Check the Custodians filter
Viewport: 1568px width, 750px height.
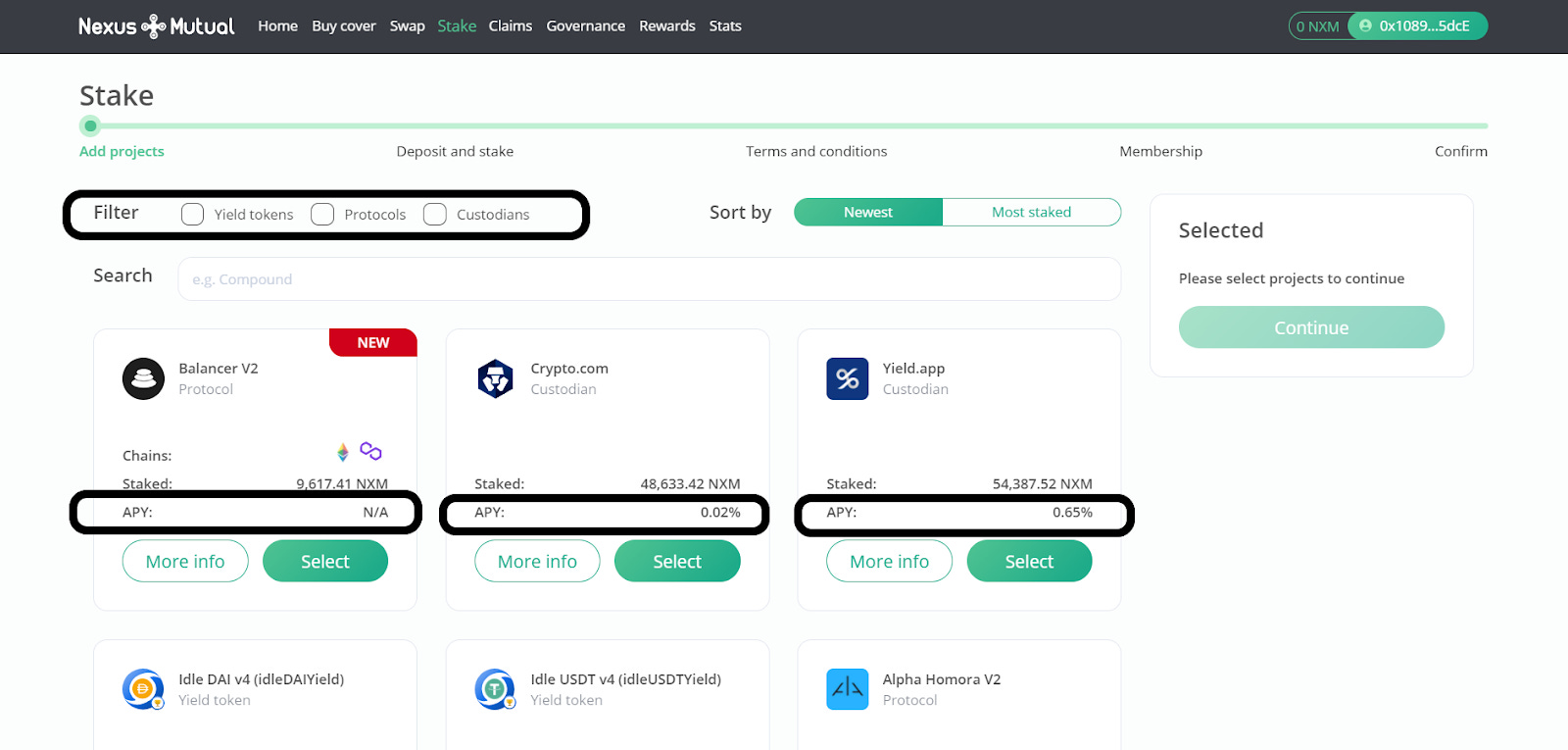pos(435,214)
